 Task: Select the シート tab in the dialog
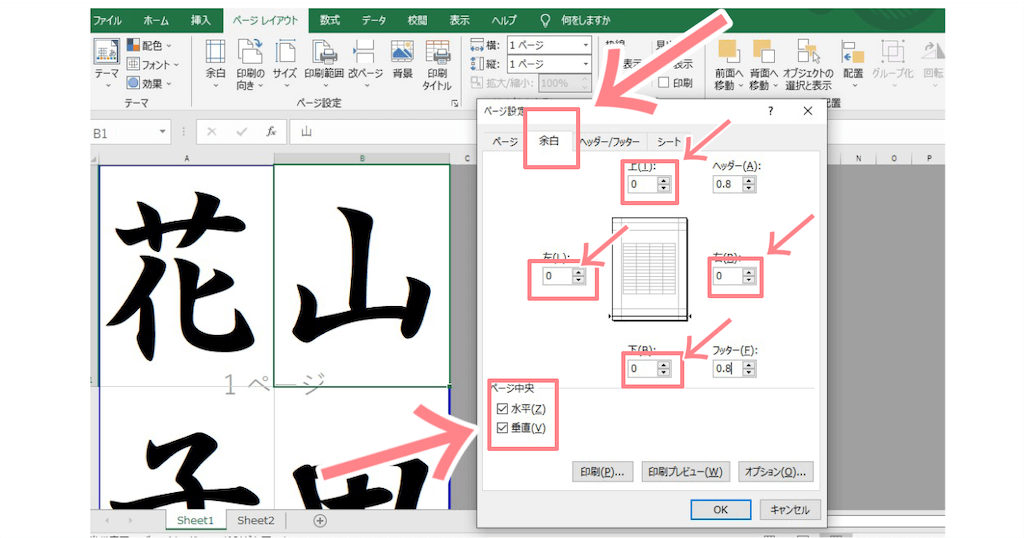pyautogui.click(x=669, y=141)
